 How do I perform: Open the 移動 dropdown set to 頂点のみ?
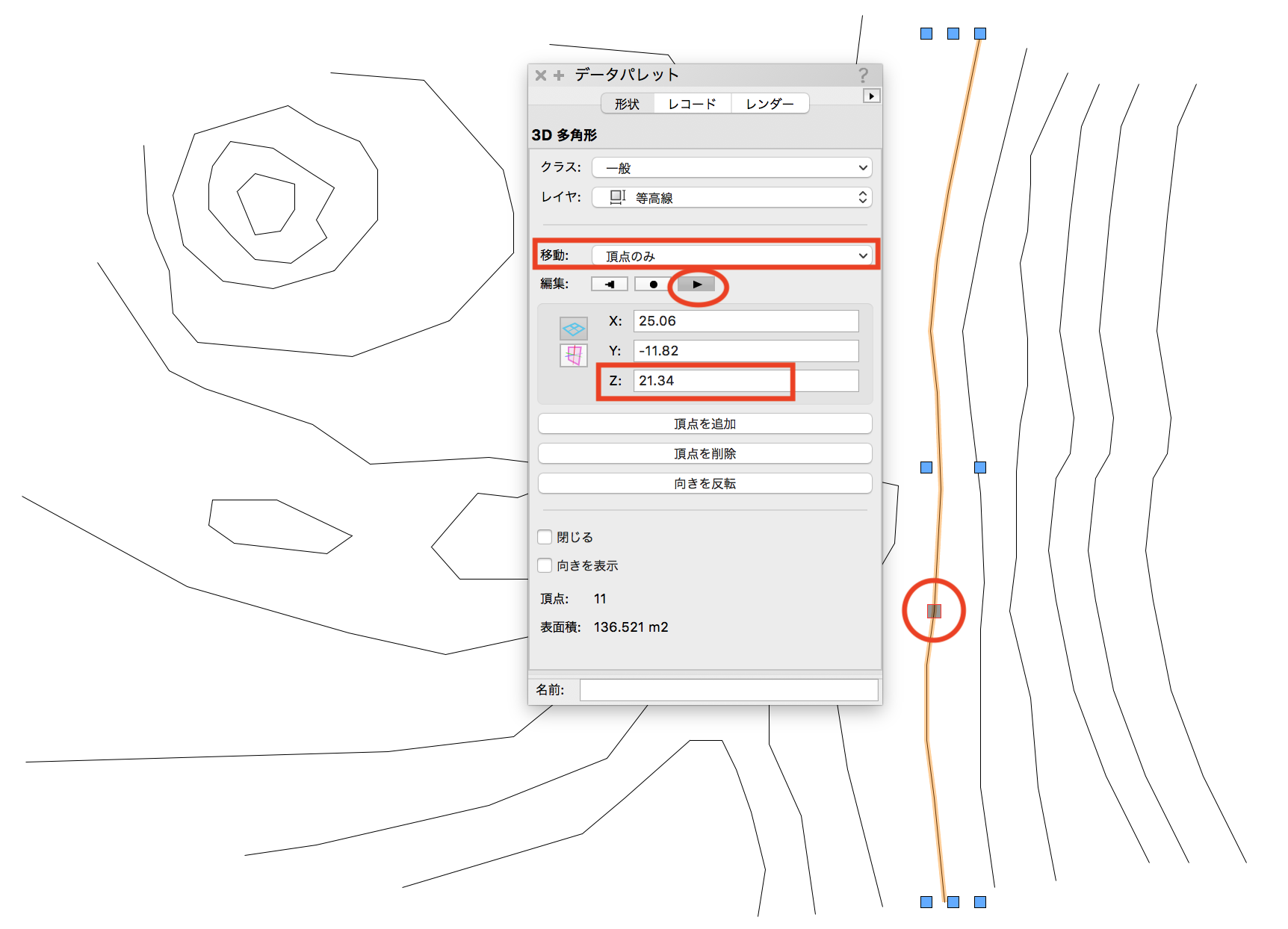(x=731, y=256)
